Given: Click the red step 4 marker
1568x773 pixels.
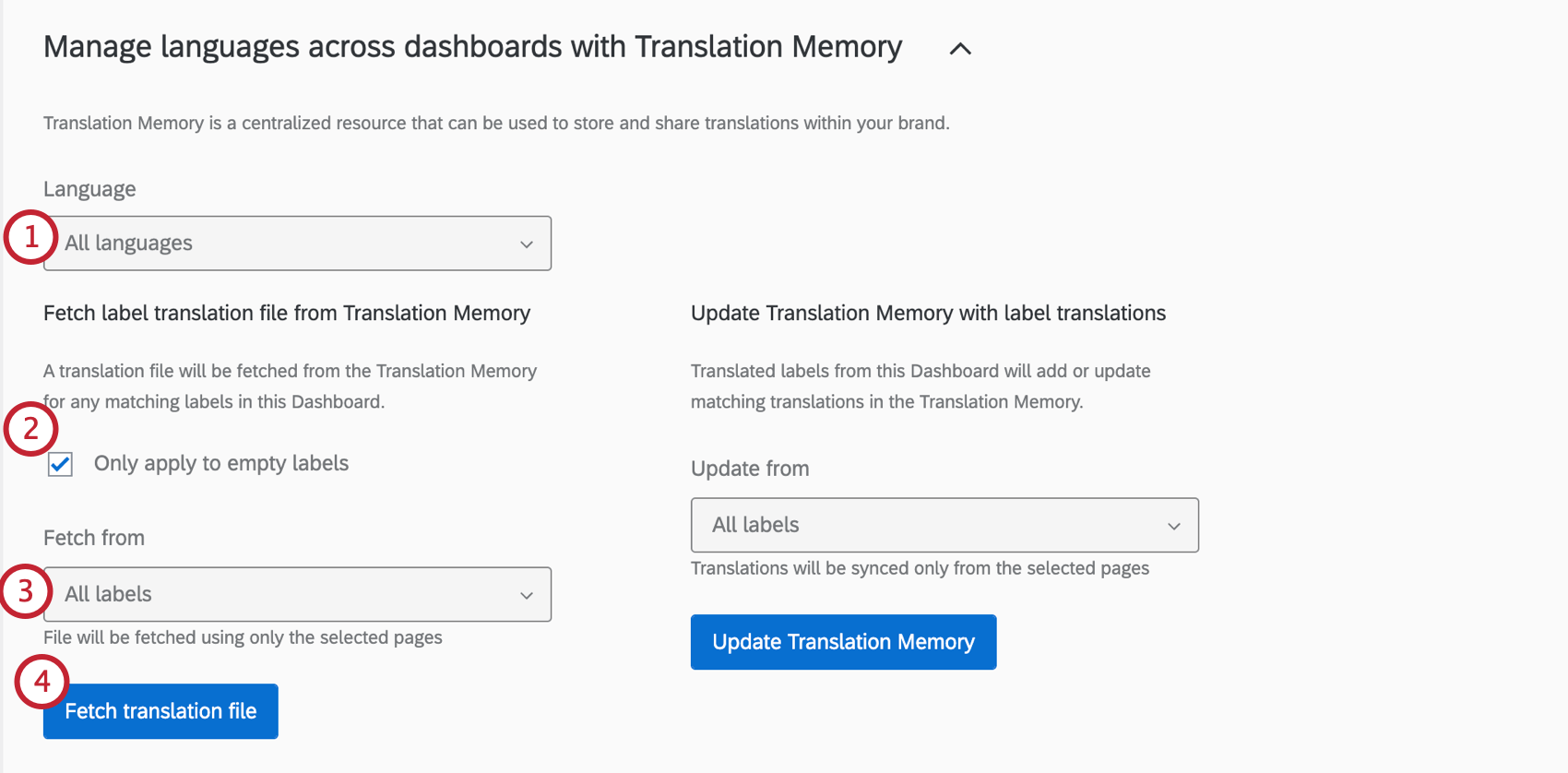Looking at the screenshot, I should tap(42, 682).
